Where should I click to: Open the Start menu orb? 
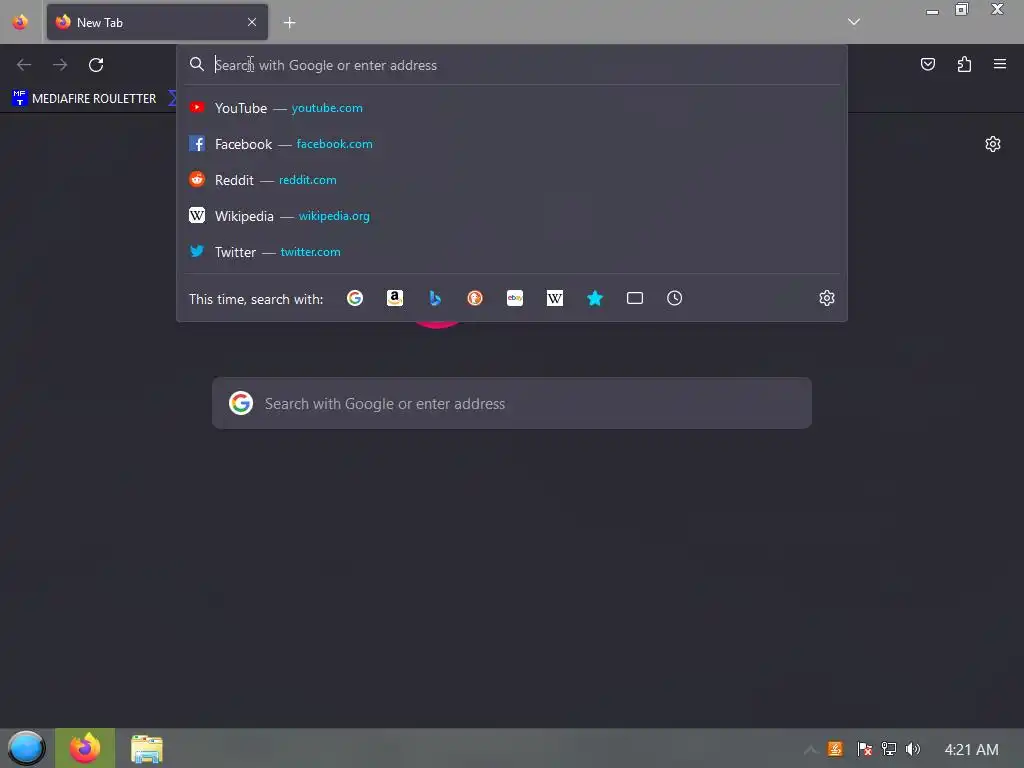[x=26, y=748]
